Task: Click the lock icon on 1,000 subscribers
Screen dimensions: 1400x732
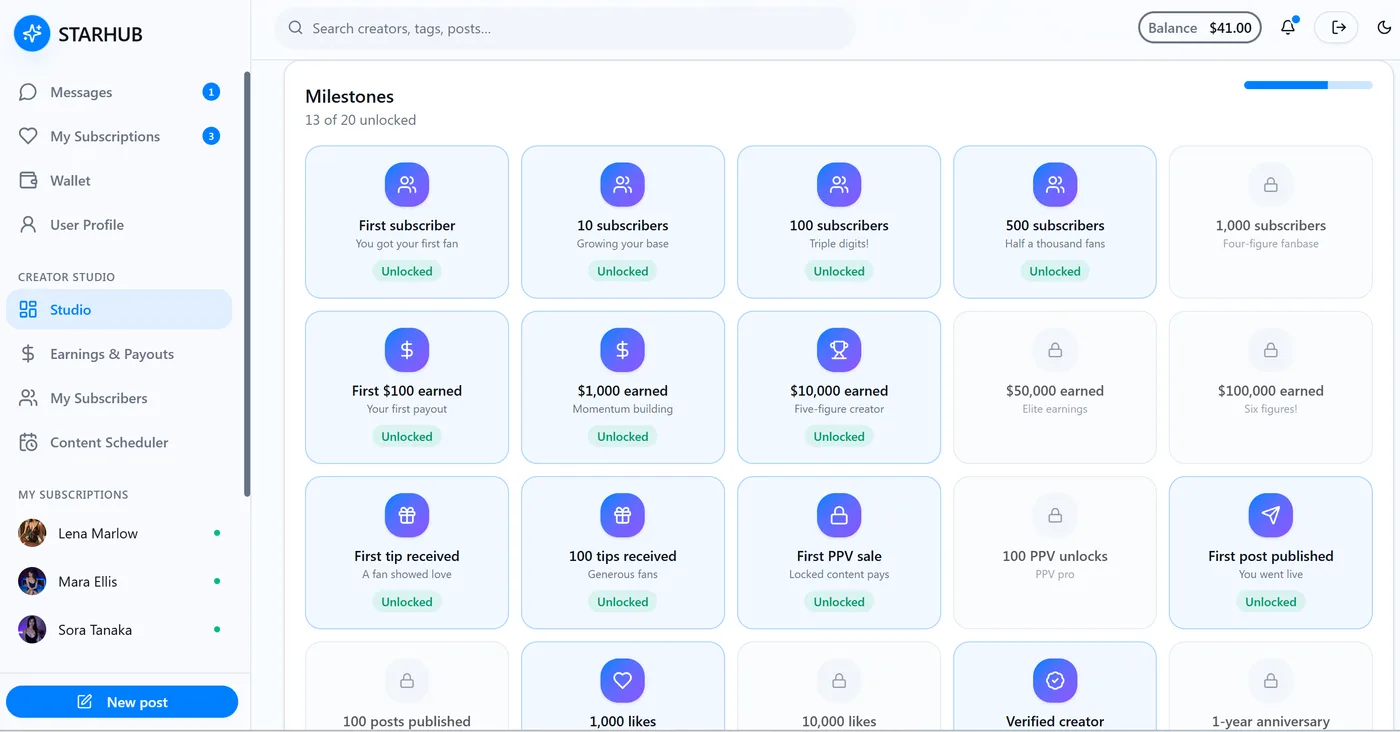Action: click(1271, 185)
